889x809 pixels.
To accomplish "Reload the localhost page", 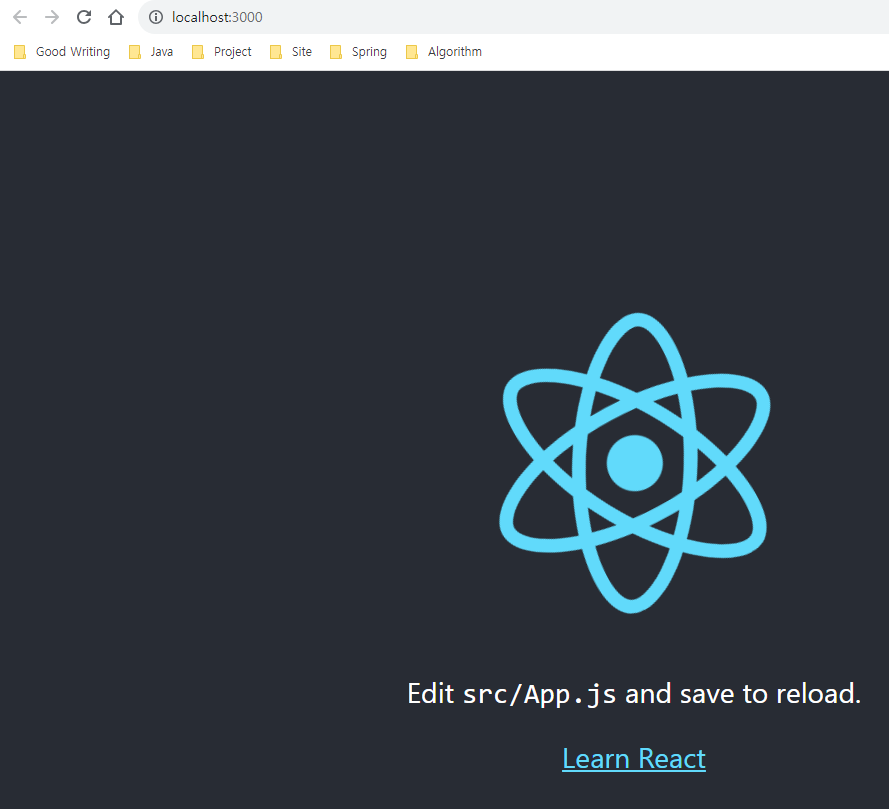I will point(84,17).
